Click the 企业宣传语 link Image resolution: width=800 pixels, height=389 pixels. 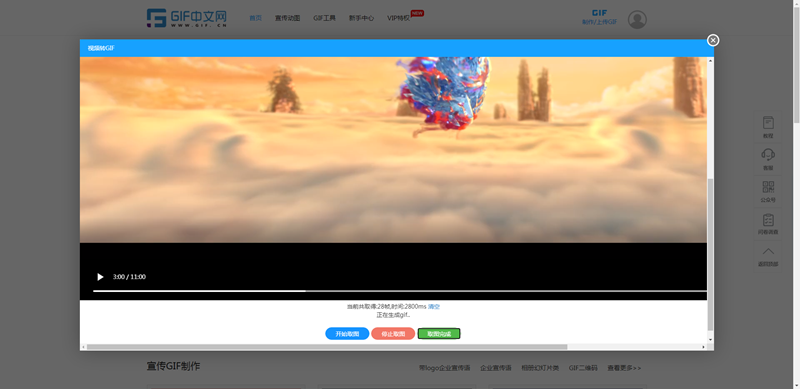pyautogui.click(x=495, y=368)
